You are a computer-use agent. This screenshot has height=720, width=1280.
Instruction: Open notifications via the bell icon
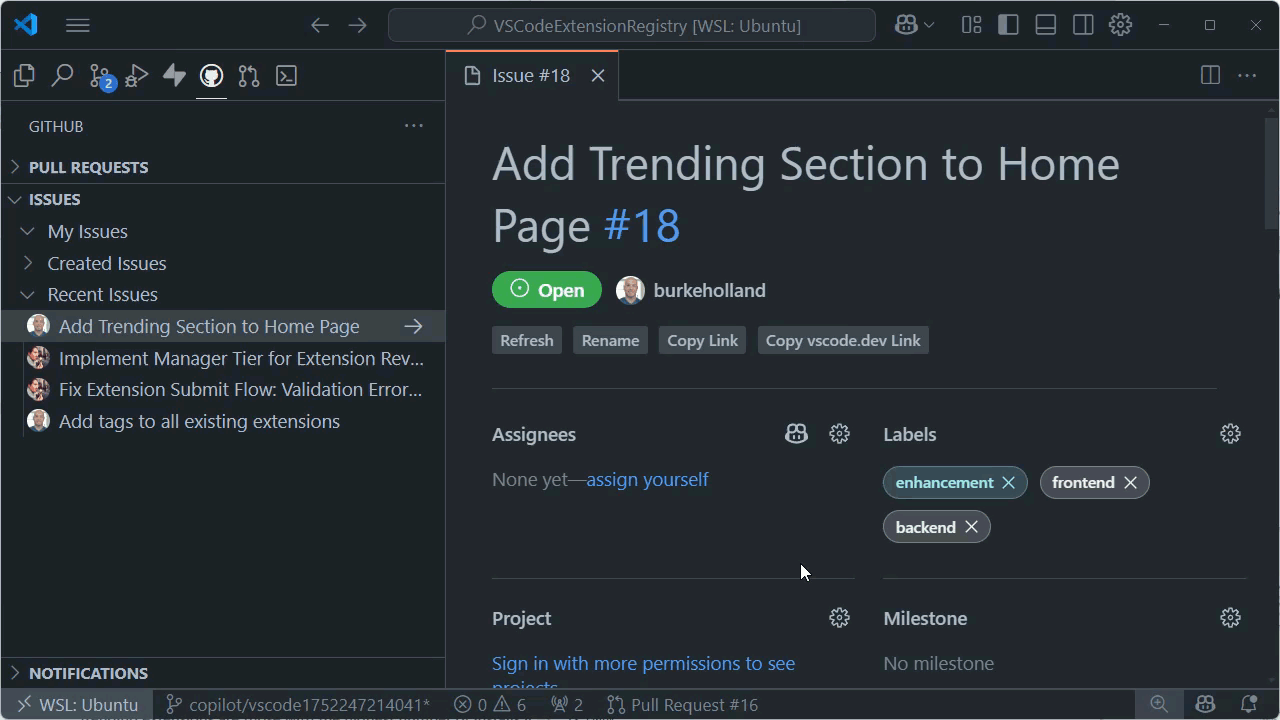(1248, 704)
